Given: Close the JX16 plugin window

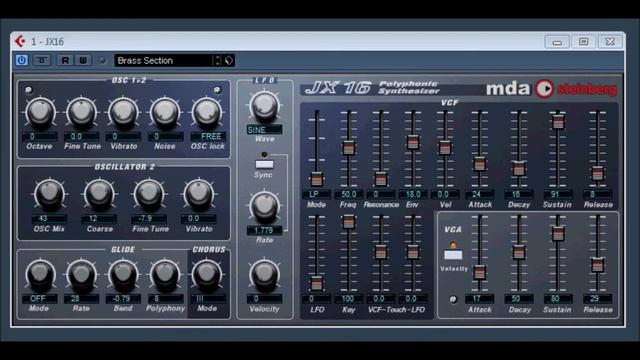Looking at the screenshot, I should click(610, 42).
